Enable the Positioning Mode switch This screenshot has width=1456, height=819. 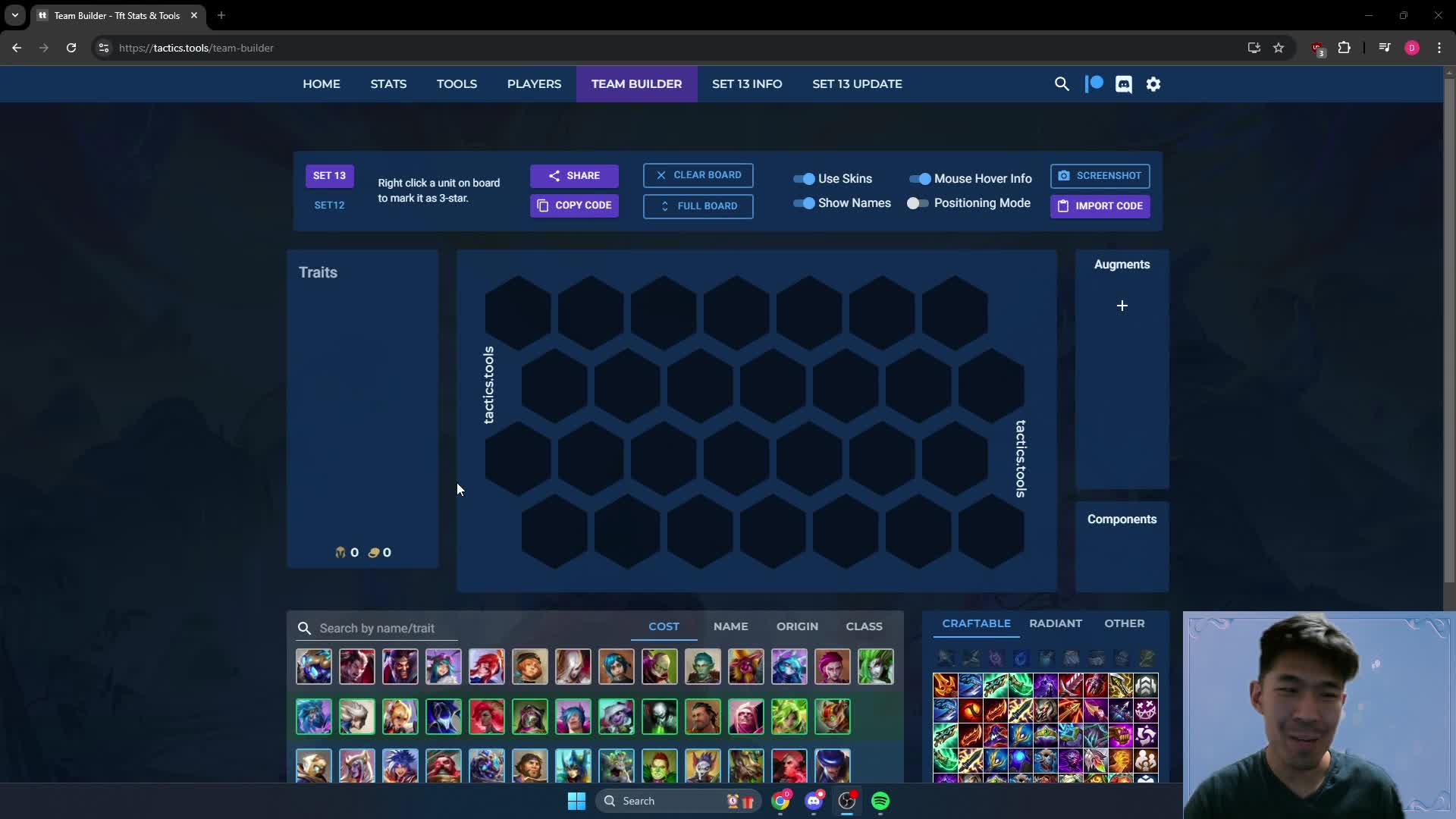tap(918, 203)
